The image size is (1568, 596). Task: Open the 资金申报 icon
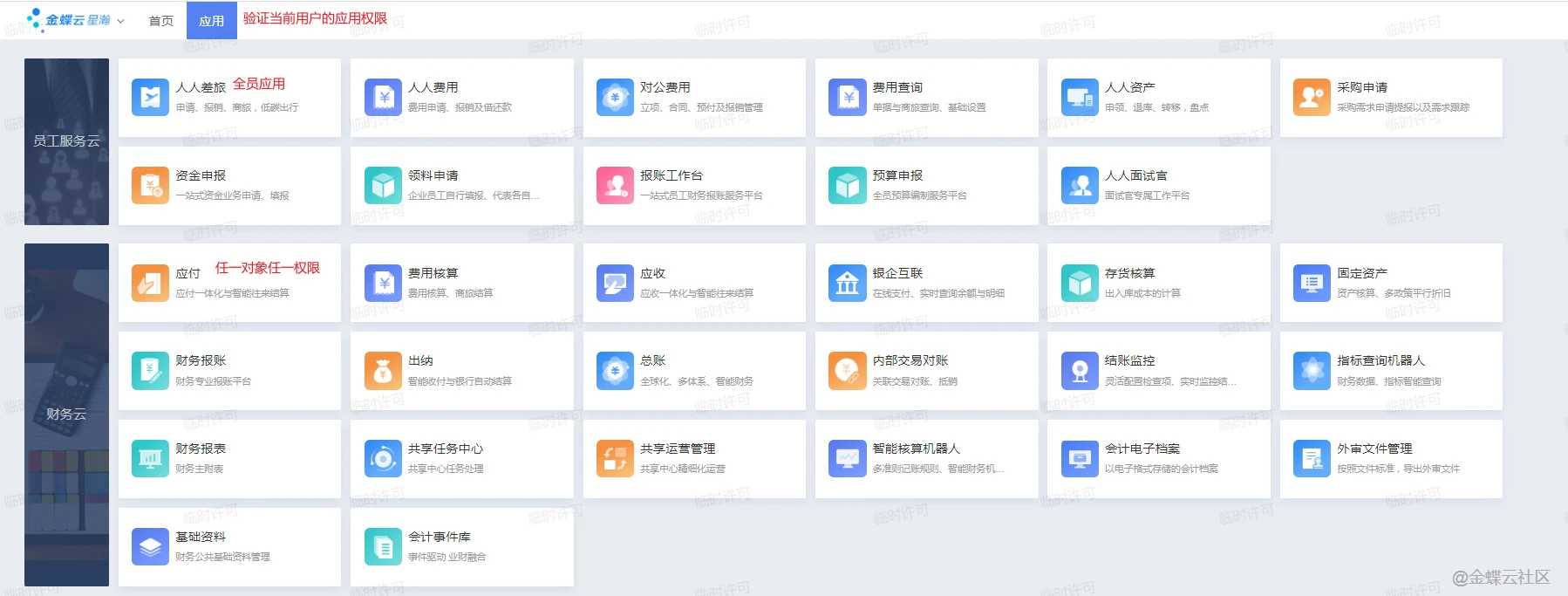[150, 185]
